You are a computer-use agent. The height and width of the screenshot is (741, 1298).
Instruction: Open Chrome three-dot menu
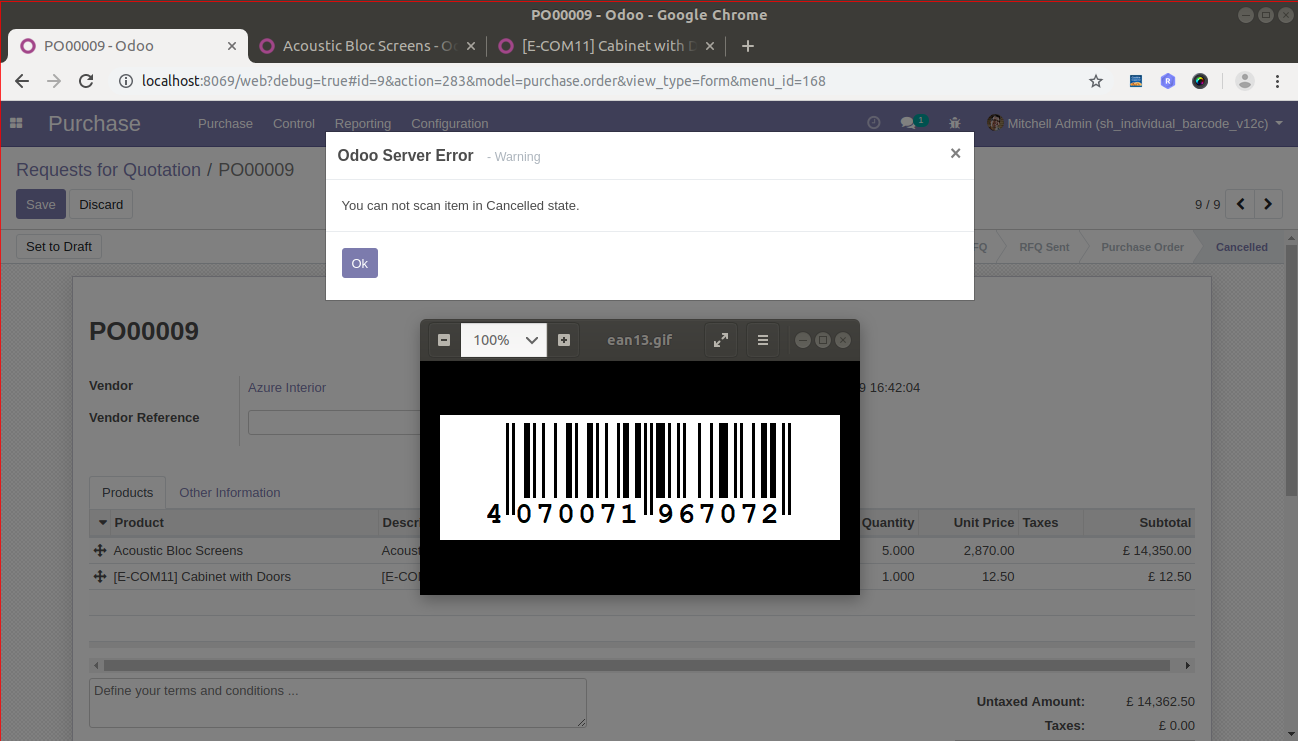point(1279,81)
